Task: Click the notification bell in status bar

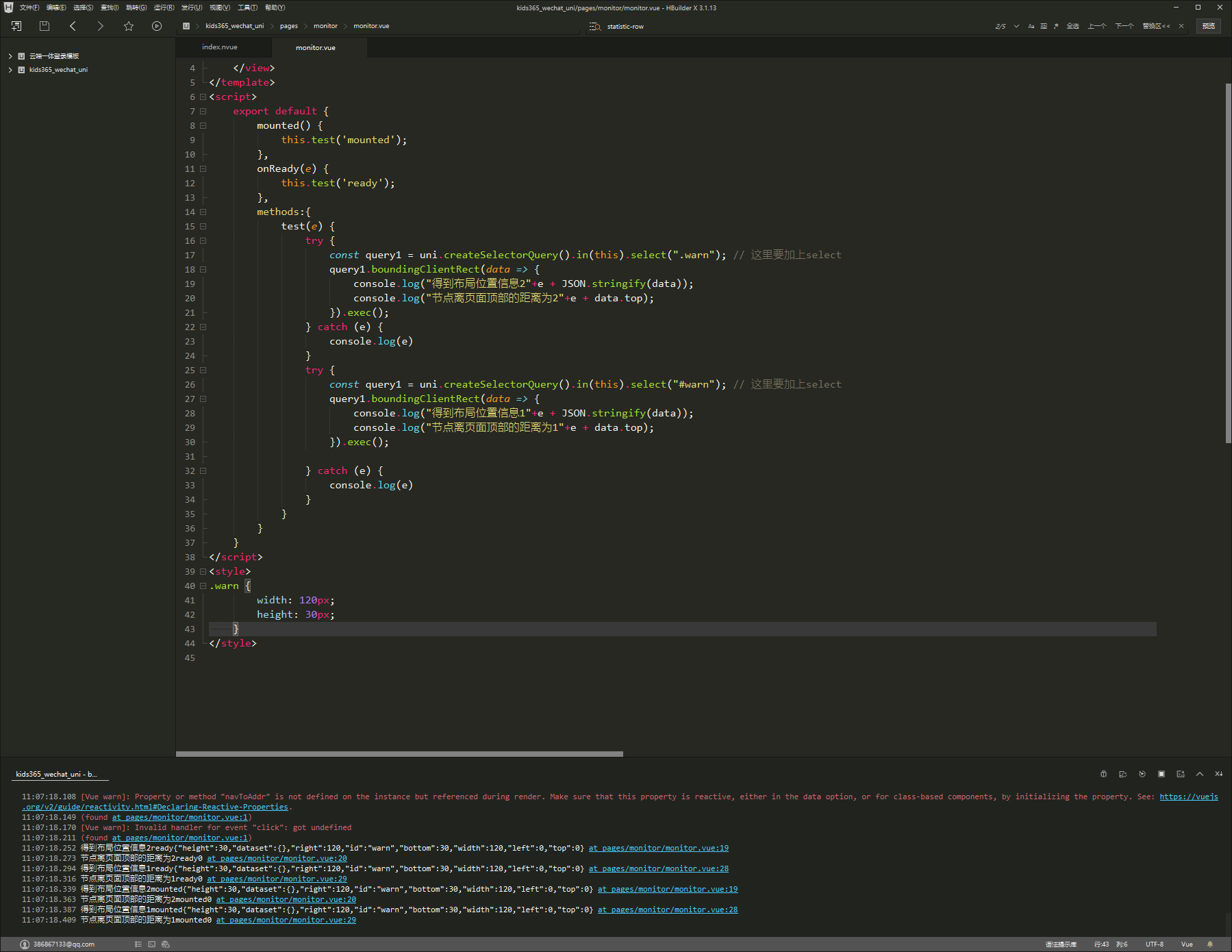Action: pyautogui.click(x=1210, y=944)
